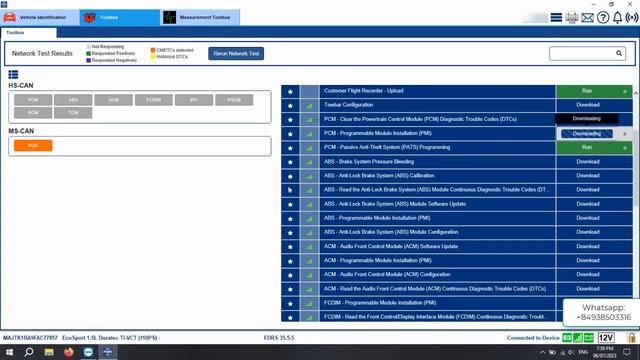
Task: Toggle favorite star for PCM Clear DTCs row
Action: coord(290,120)
